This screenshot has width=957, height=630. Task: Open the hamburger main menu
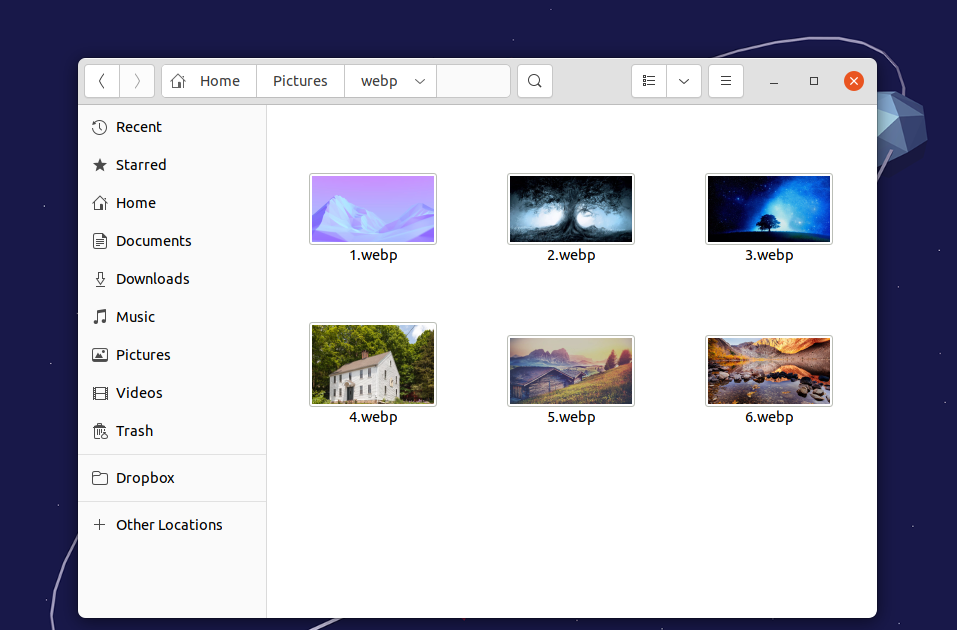726,81
